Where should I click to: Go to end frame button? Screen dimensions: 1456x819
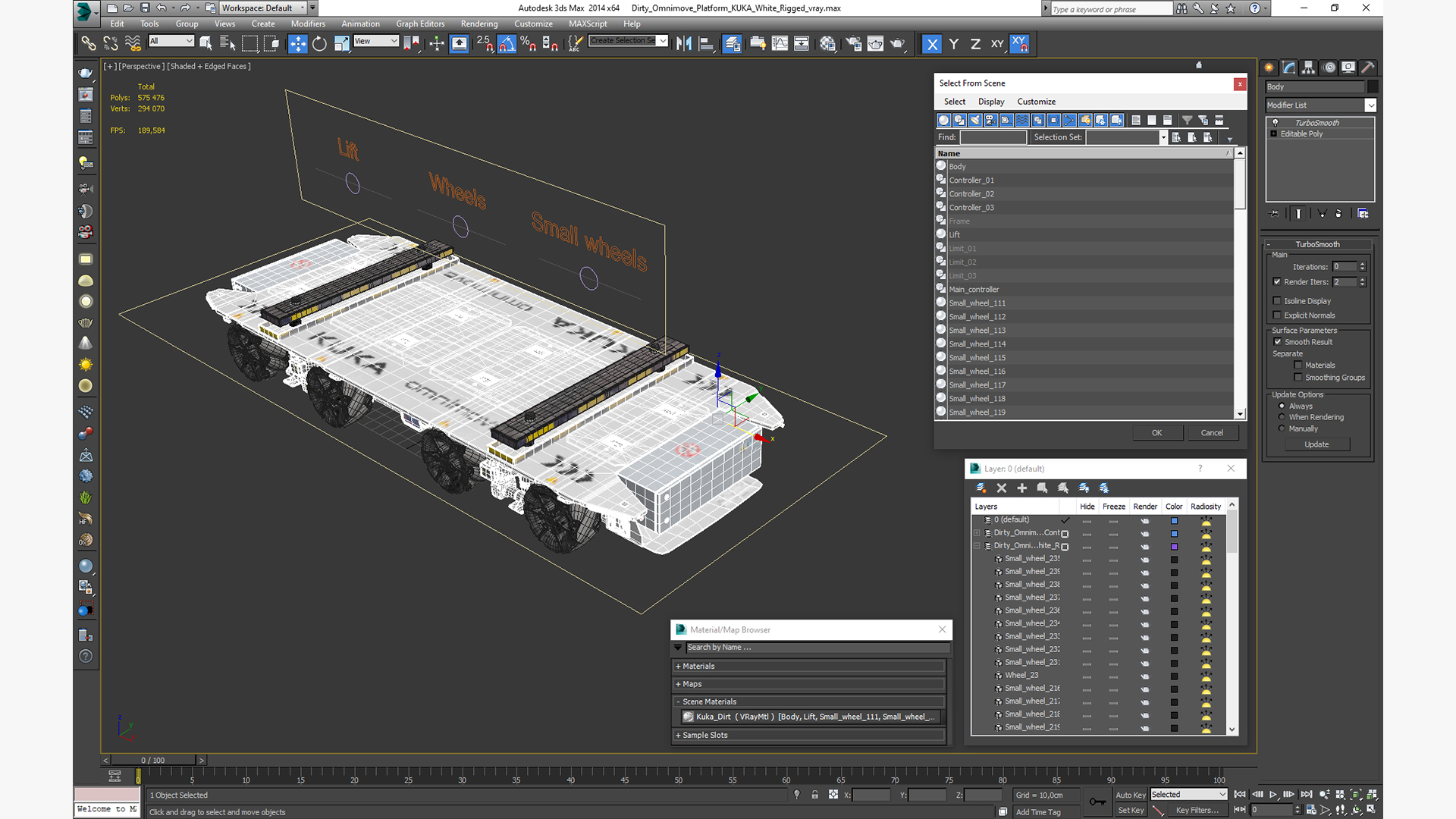coord(1307,795)
